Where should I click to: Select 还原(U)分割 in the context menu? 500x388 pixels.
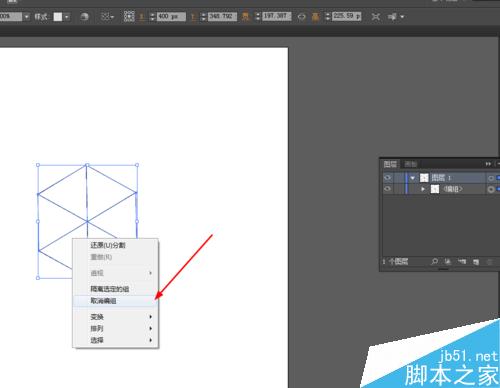point(115,245)
